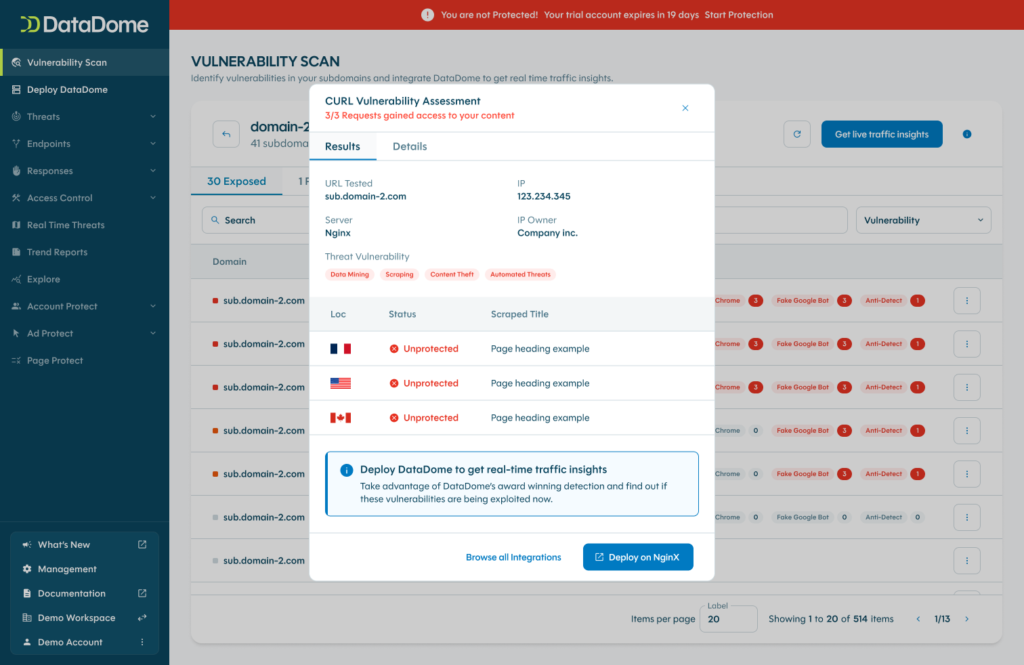Close the CURL Vulnerability Assessment dialog
This screenshot has width=1024, height=665.
point(685,108)
